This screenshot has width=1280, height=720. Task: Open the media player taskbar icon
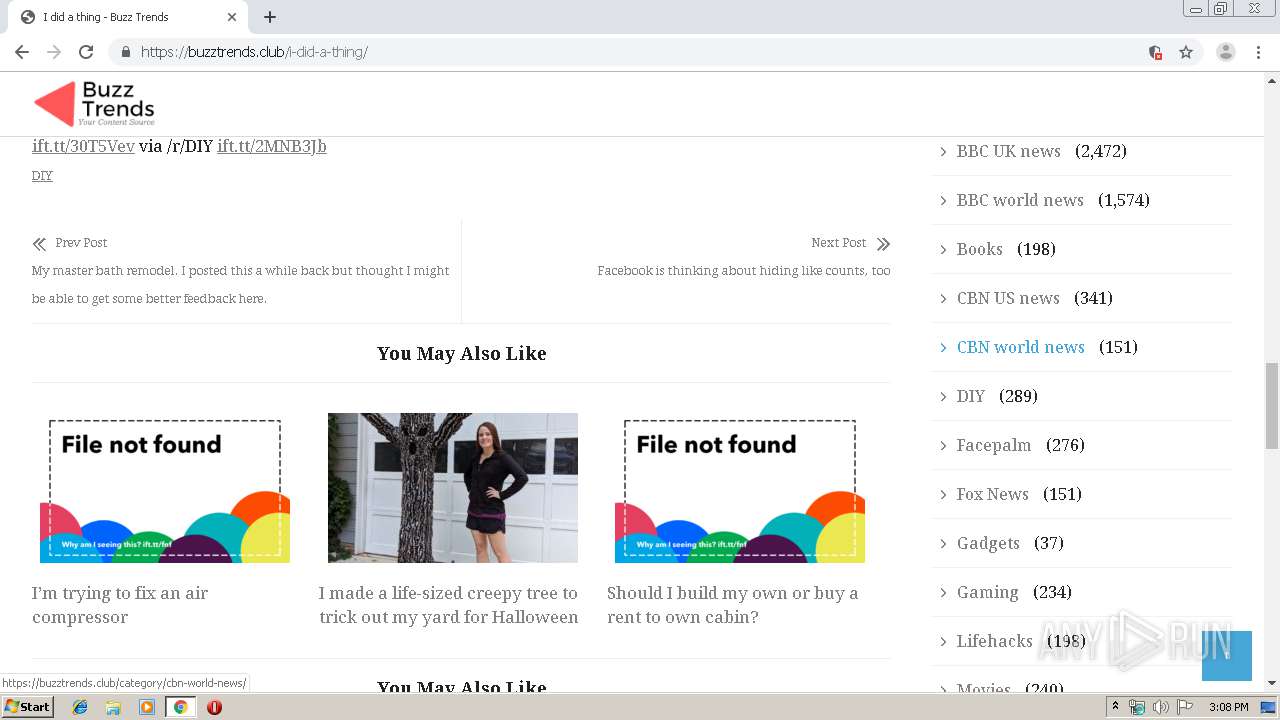(147, 707)
